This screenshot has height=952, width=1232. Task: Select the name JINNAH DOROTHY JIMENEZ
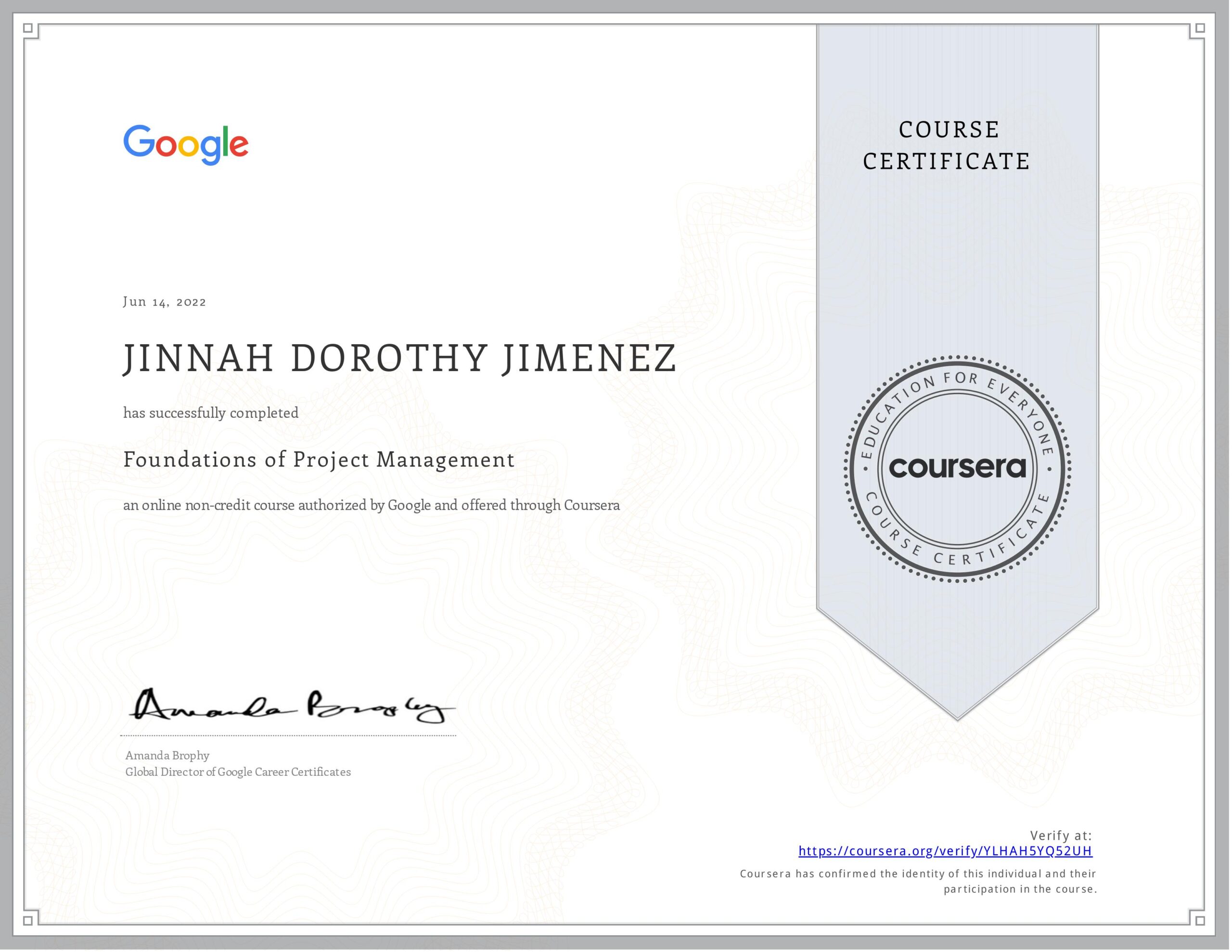399,359
